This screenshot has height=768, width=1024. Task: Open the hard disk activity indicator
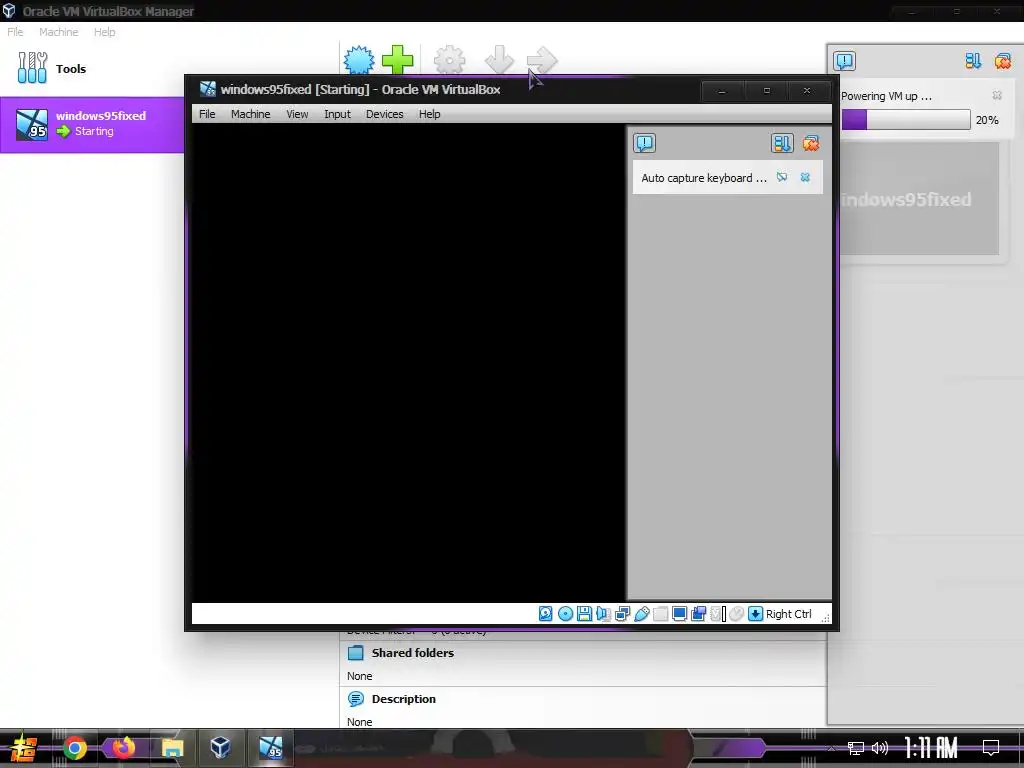click(x=545, y=614)
